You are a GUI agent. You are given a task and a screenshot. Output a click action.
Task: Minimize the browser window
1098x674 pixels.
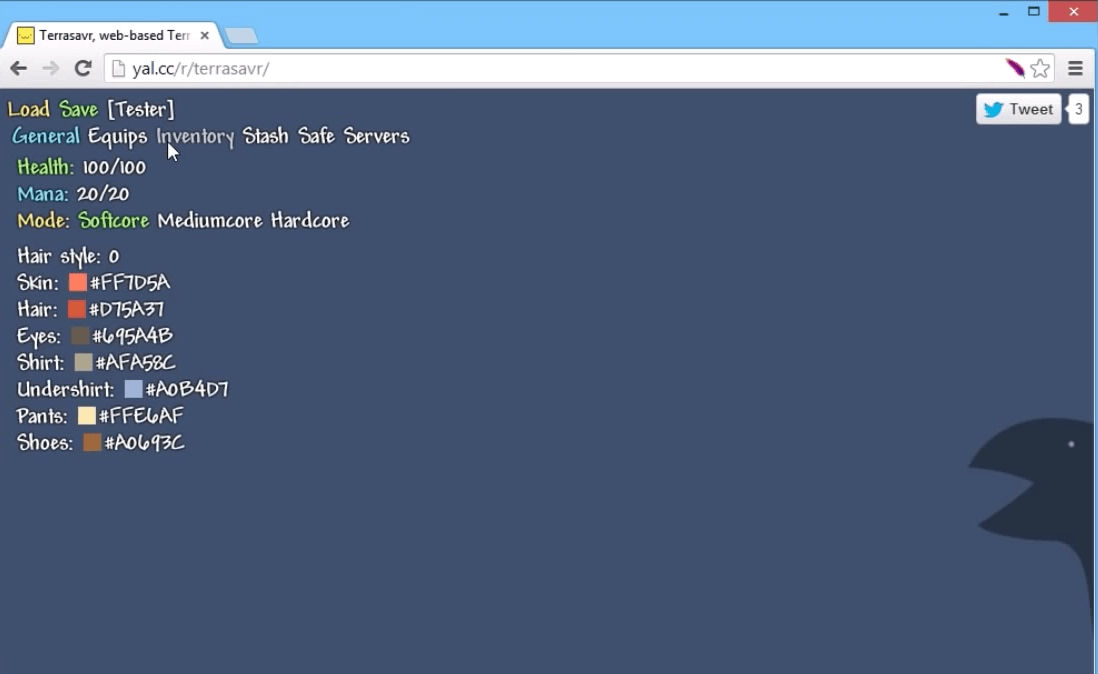pyautogui.click(x=1003, y=12)
